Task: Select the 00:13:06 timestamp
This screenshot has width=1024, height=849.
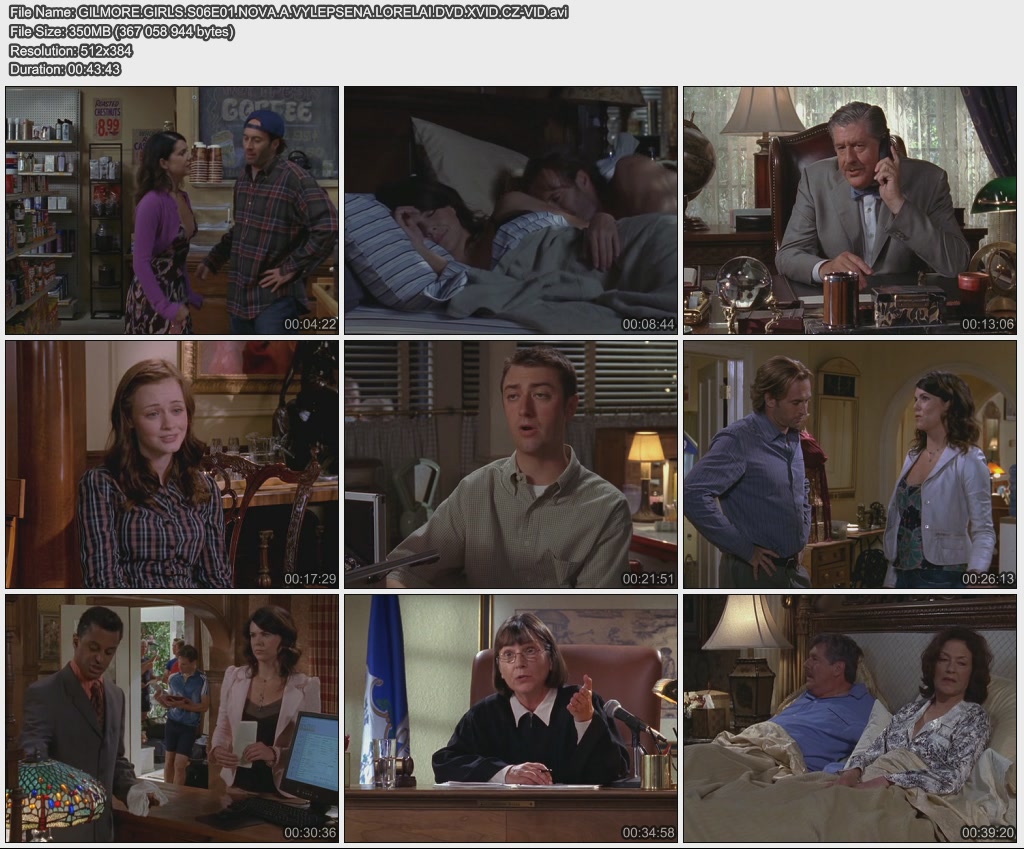Action: coord(987,324)
